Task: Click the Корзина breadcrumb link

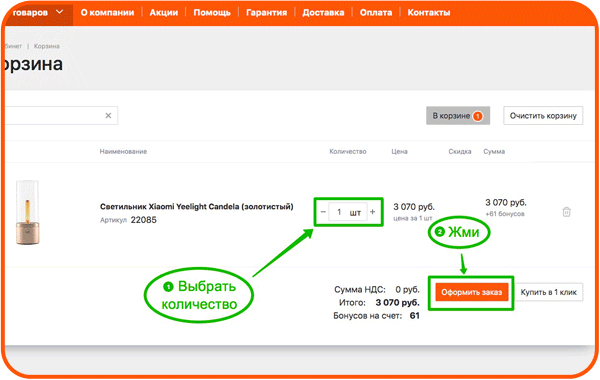Action: point(46,46)
